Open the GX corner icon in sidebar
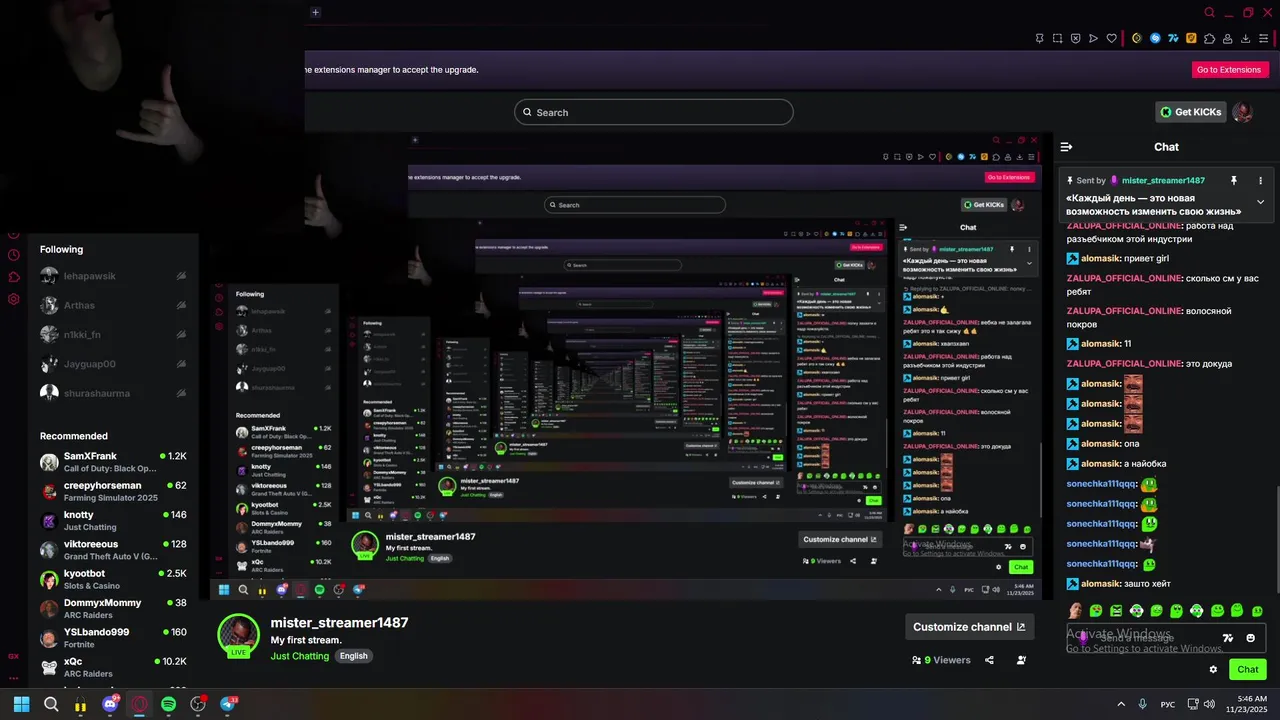 (13, 656)
